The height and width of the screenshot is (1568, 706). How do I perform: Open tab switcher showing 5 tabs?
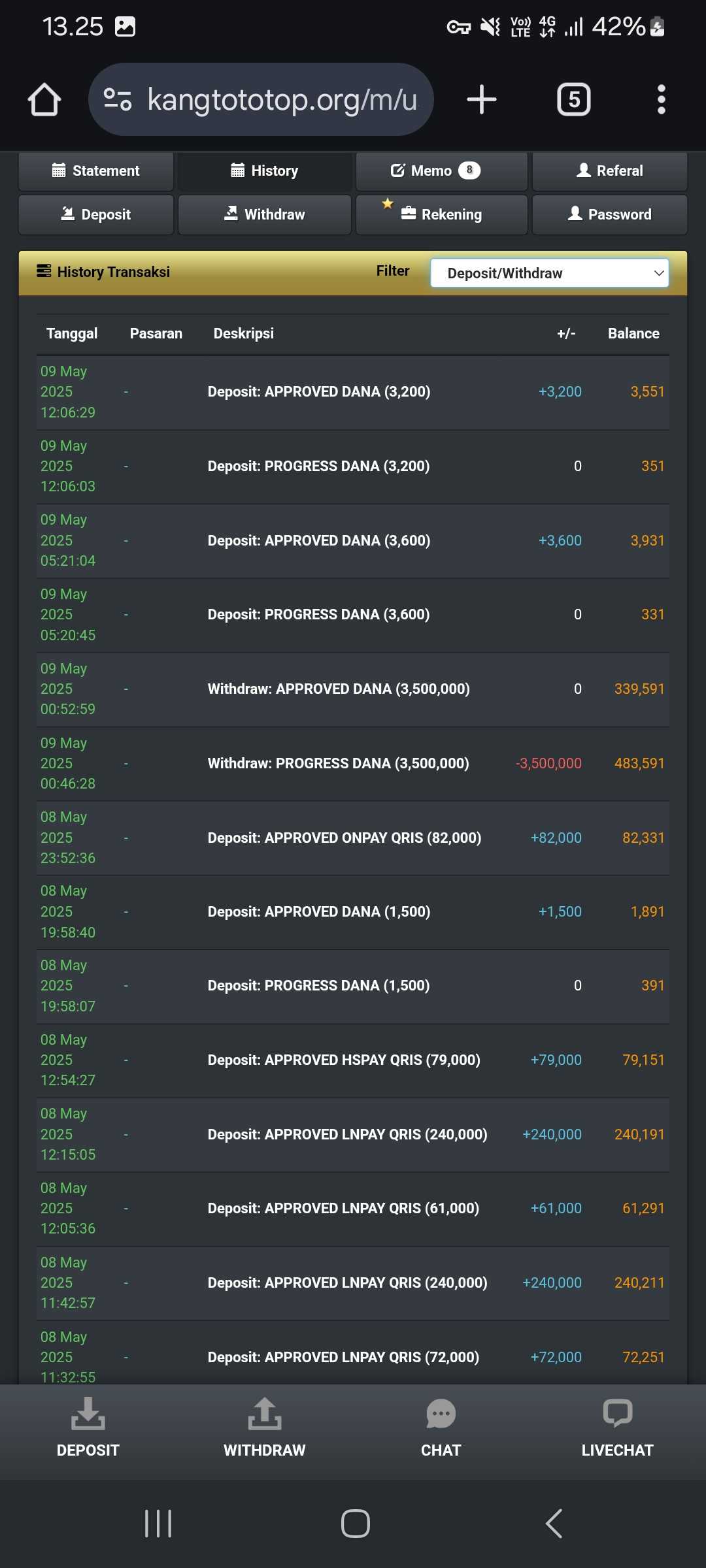click(574, 100)
